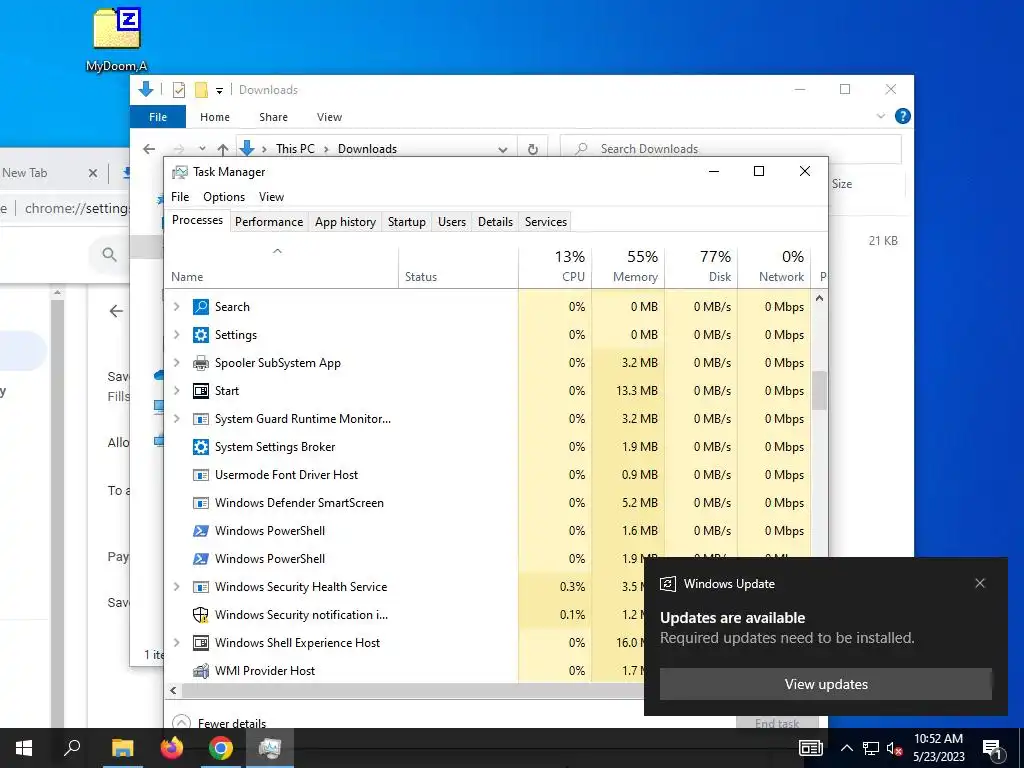Expand the Settings process group

176,334
